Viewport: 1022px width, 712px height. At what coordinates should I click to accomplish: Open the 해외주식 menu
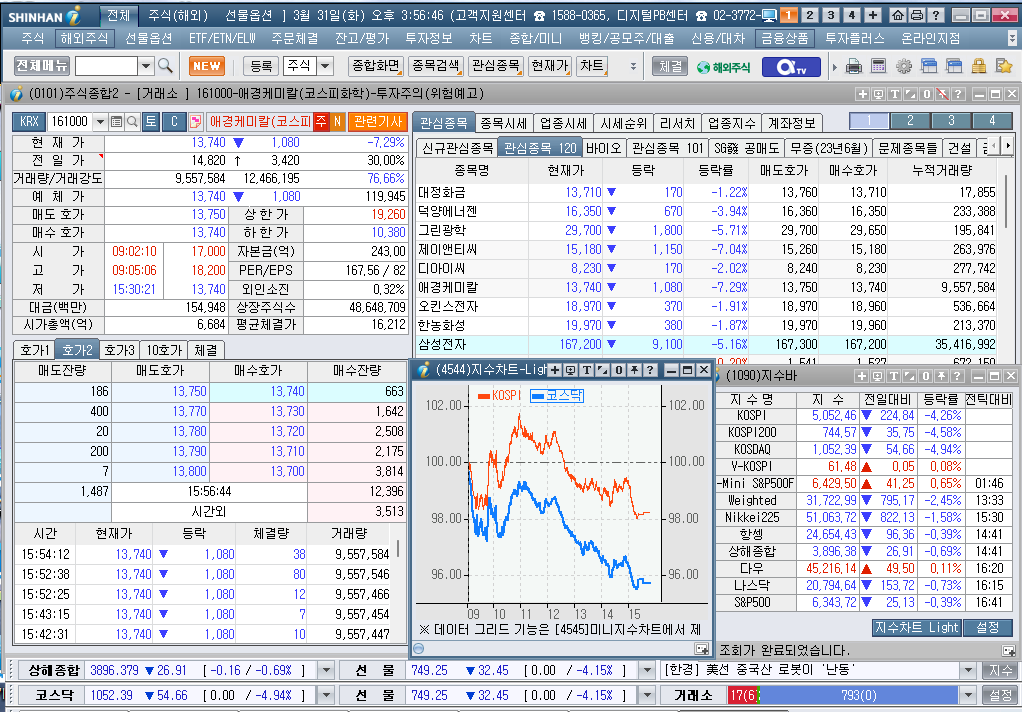click(x=84, y=38)
